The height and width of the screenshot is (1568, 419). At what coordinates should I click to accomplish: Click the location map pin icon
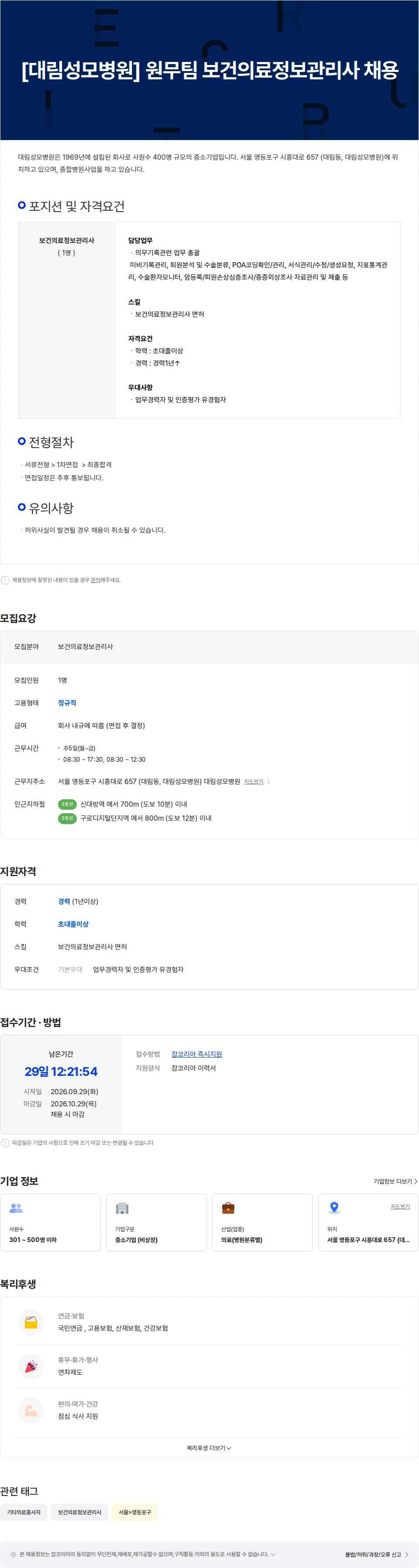pos(334,1208)
